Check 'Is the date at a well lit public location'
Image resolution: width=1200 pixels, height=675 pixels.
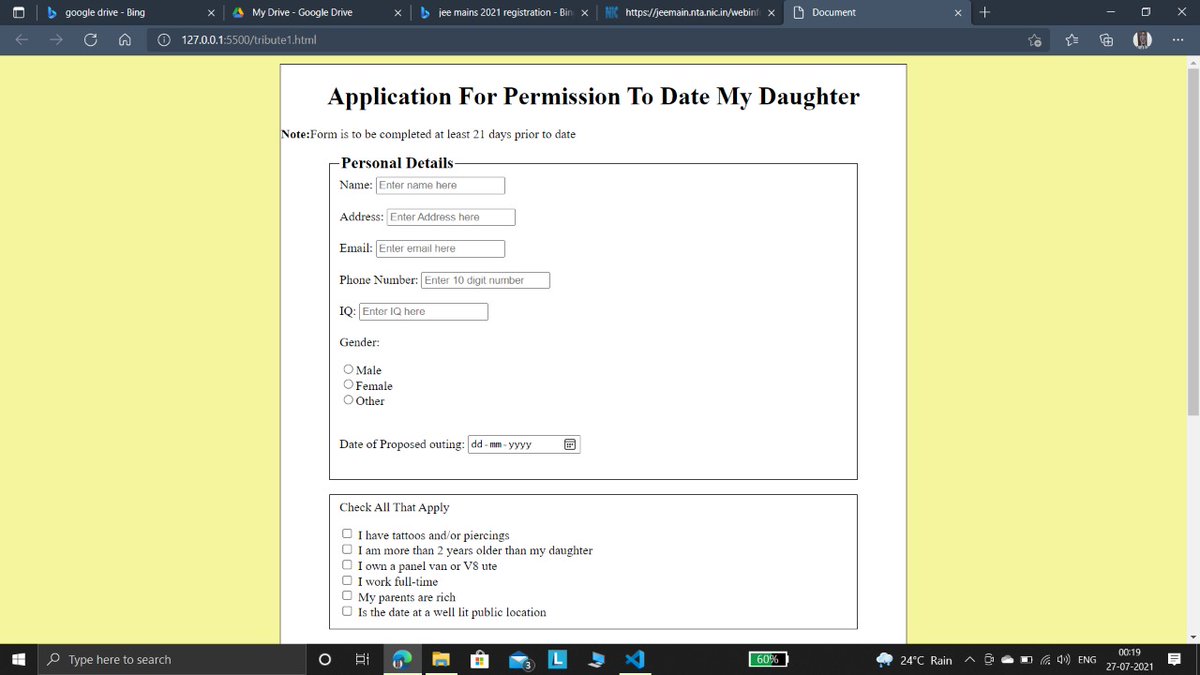point(347,612)
